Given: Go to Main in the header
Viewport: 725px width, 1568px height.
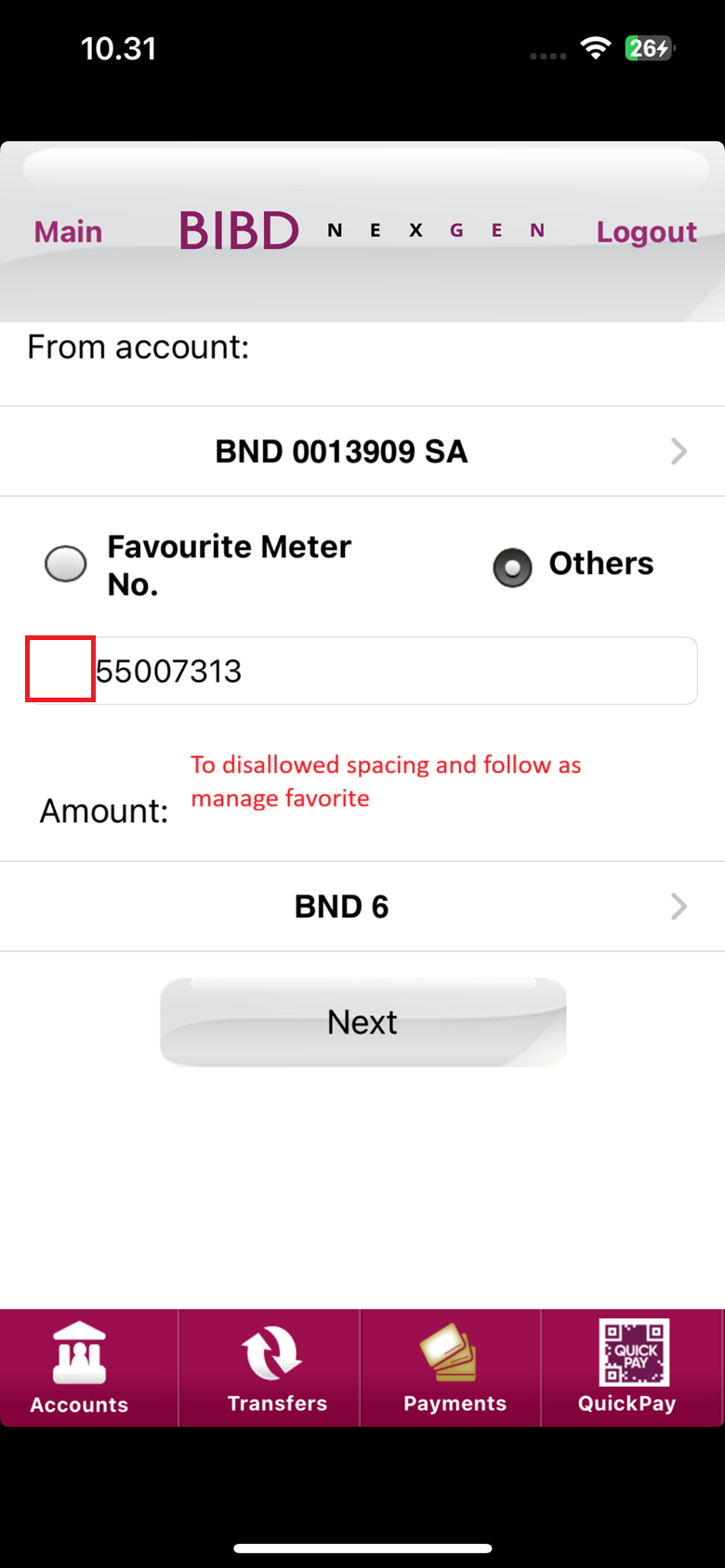Looking at the screenshot, I should click(68, 231).
